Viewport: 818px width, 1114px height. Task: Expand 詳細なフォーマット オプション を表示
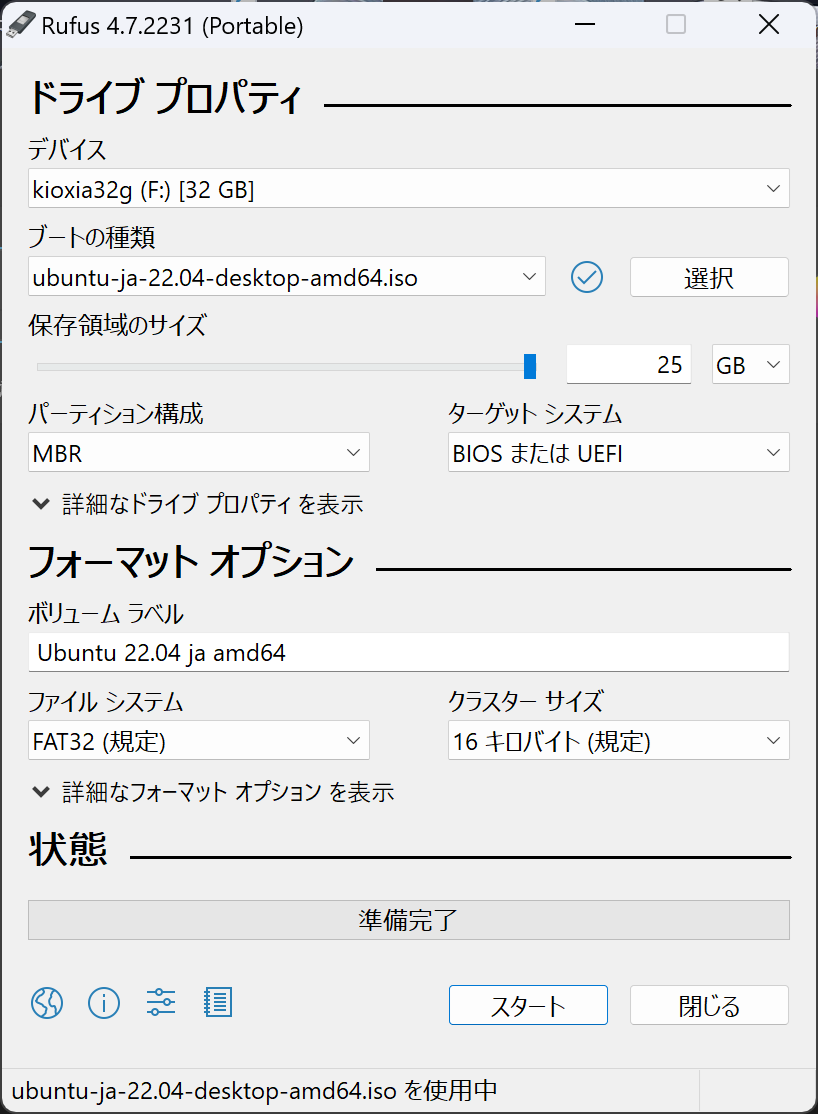213,792
